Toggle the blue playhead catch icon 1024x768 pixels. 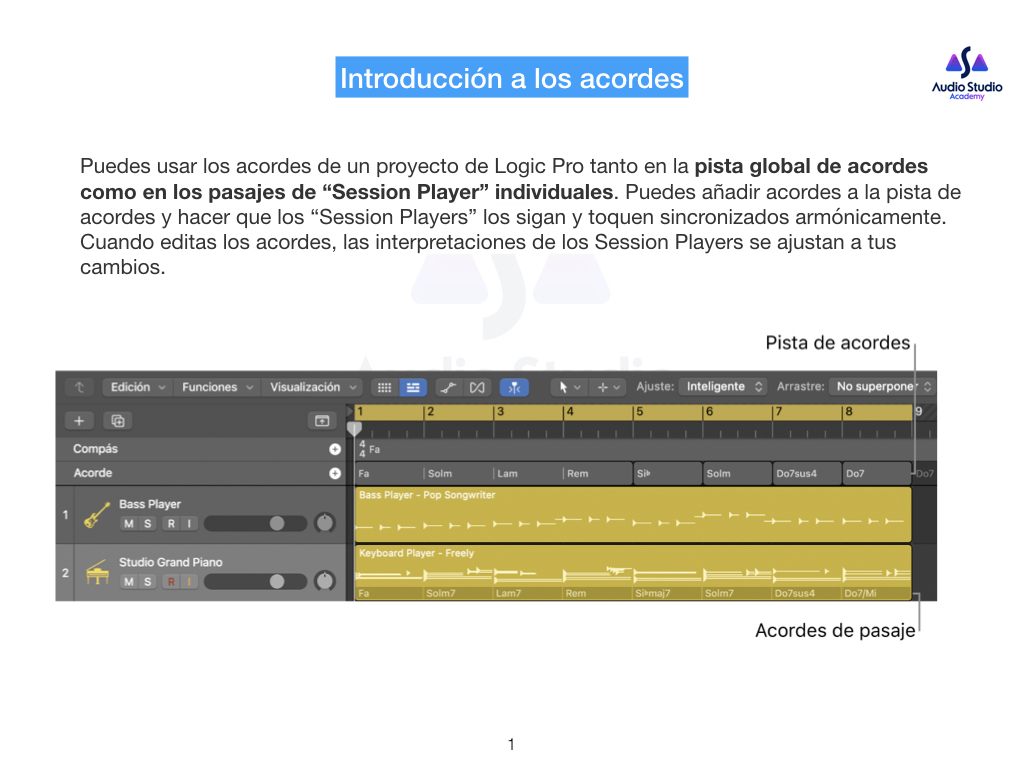(x=514, y=387)
